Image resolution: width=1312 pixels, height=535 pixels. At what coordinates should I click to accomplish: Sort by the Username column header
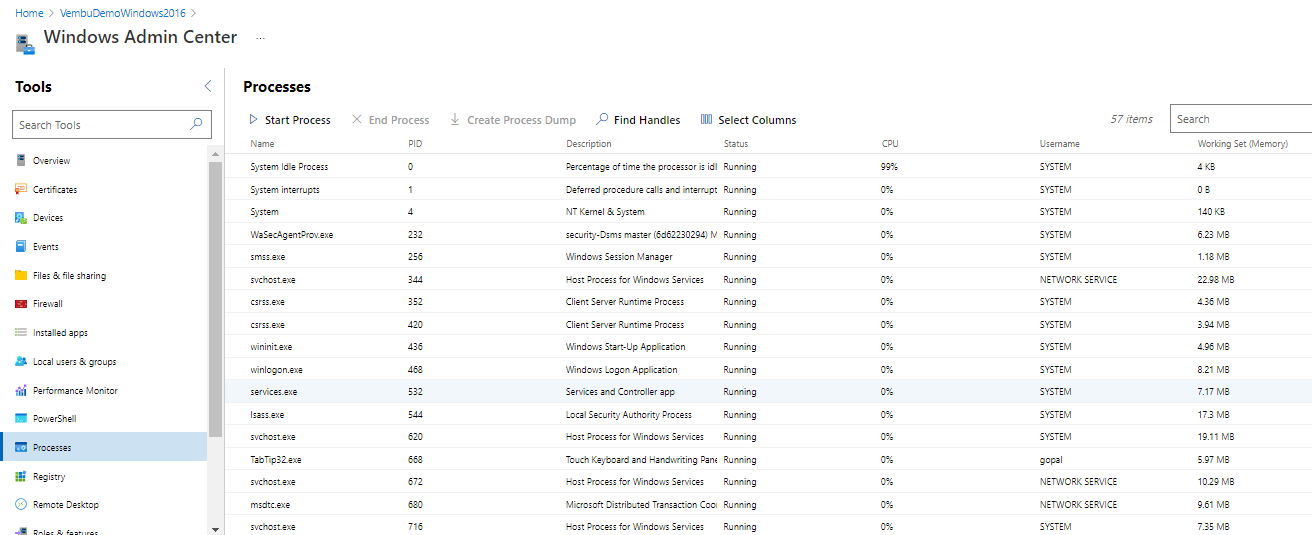point(1059,144)
